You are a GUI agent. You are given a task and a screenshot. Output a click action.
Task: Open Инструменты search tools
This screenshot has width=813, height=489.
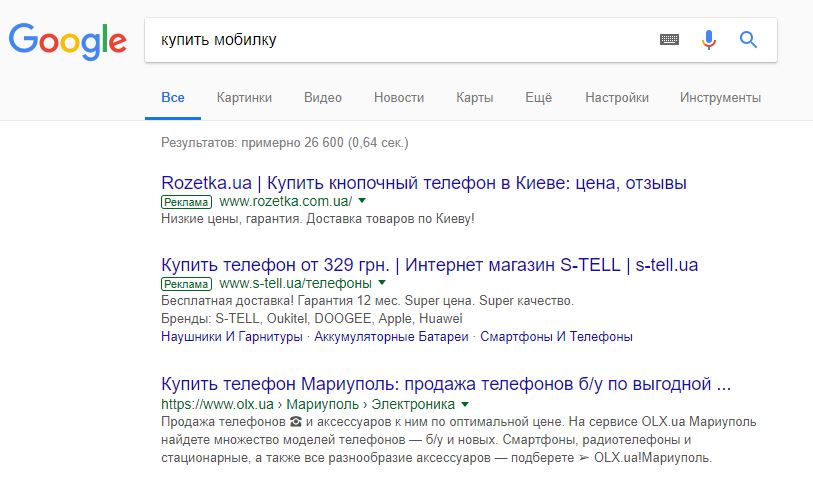[x=720, y=97]
